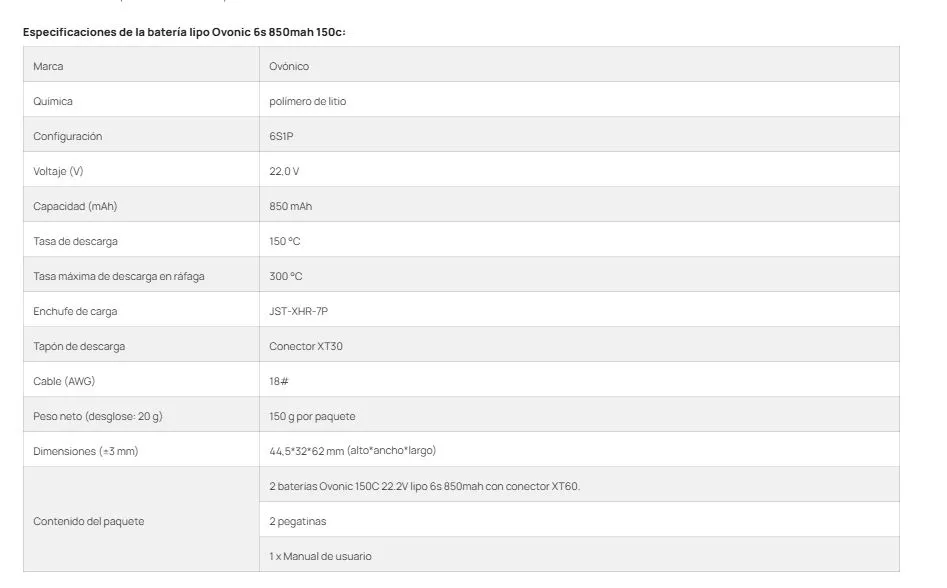Click the Voltaje (V) label
This screenshot has height=588, width=947.
(x=58, y=171)
